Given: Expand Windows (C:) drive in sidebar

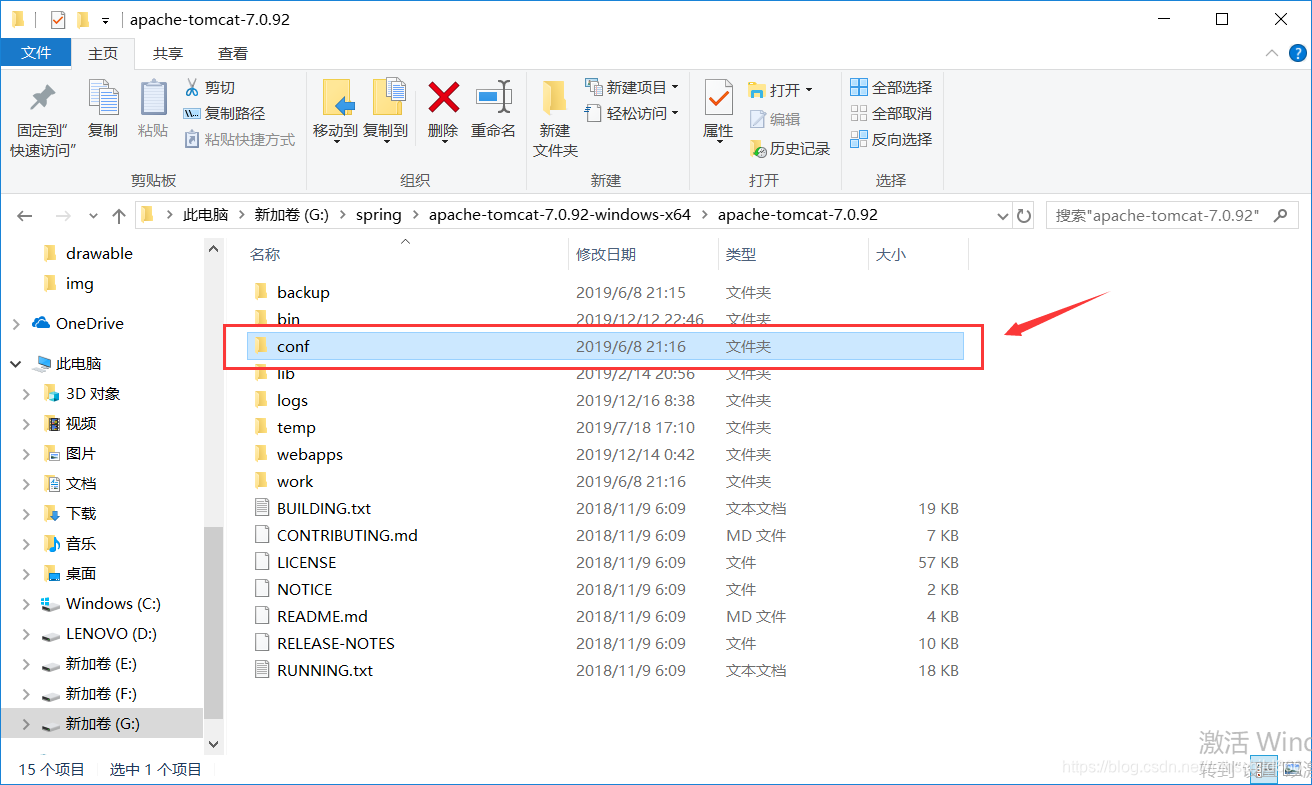Looking at the screenshot, I should [26, 604].
